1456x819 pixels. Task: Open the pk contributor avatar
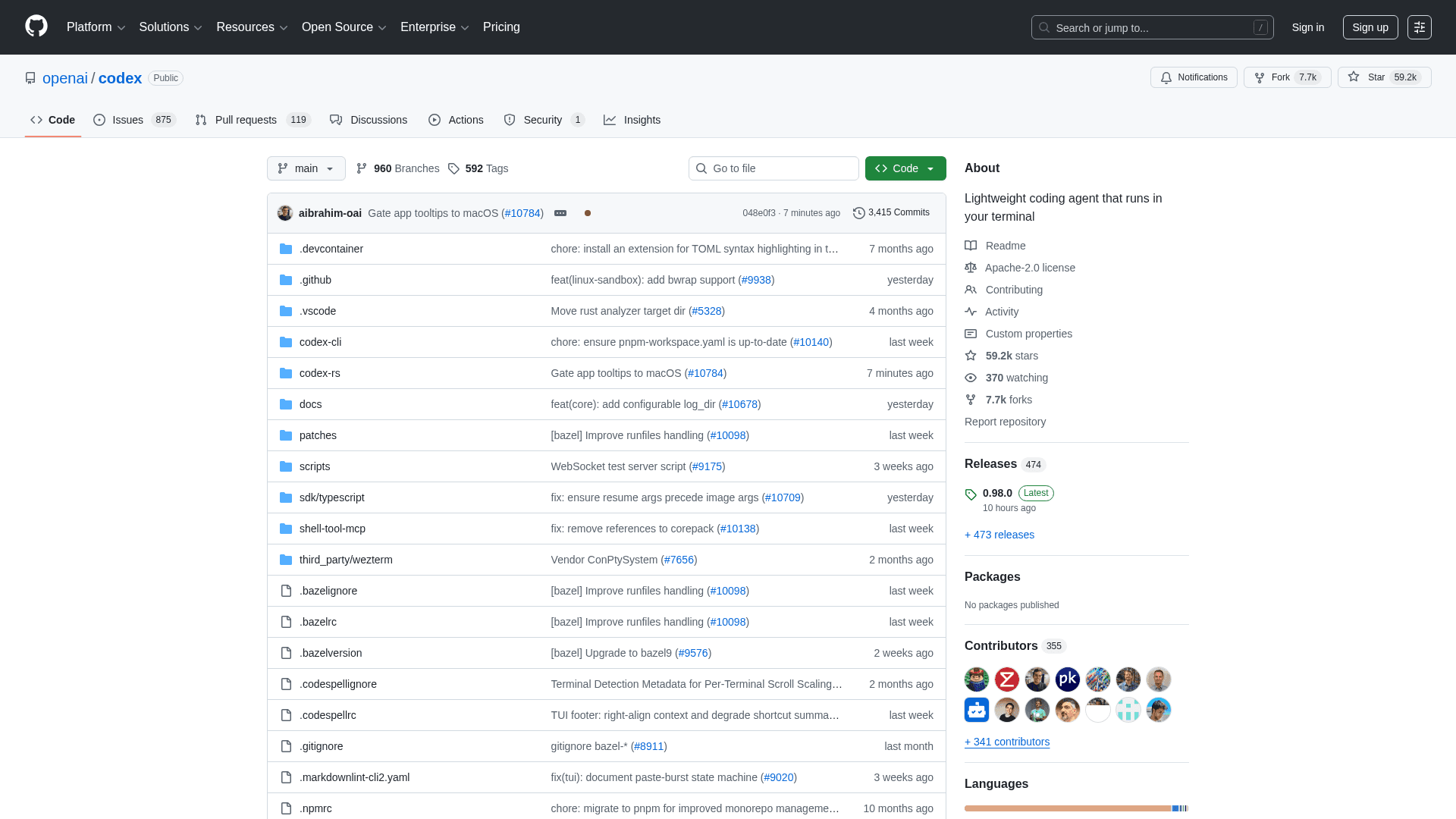[x=1067, y=679]
